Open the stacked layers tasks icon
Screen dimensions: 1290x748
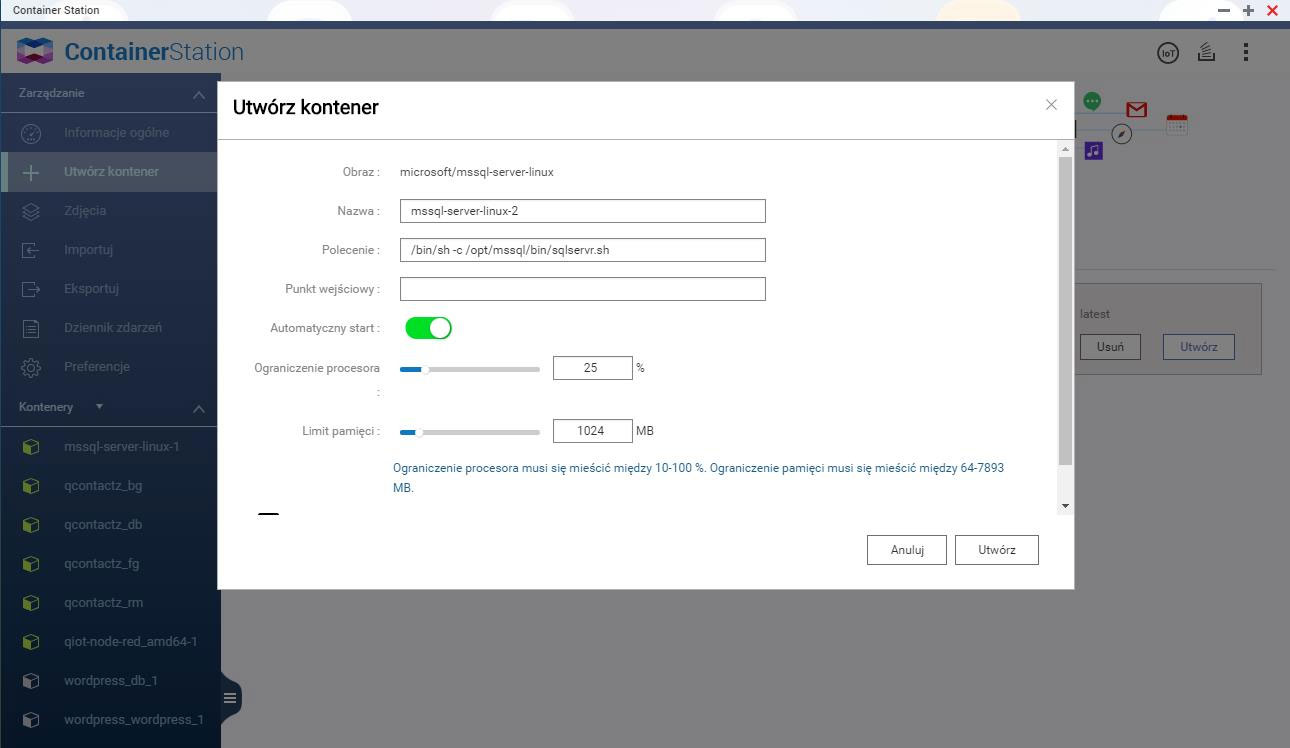(x=1206, y=52)
